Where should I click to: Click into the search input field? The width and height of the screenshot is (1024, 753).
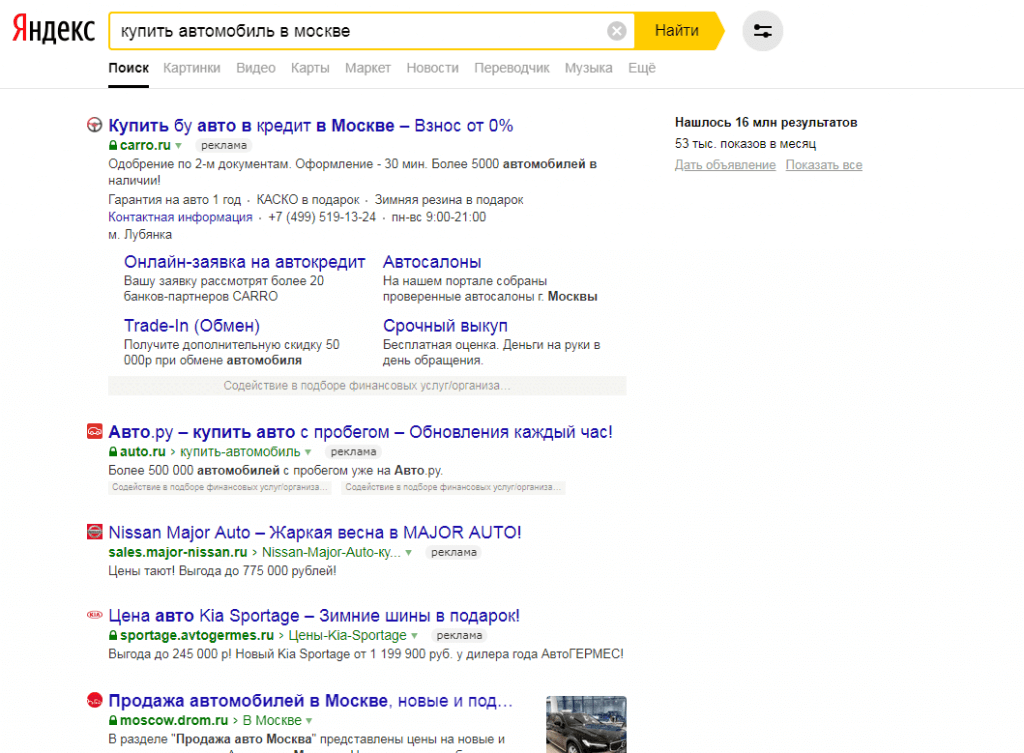[360, 31]
